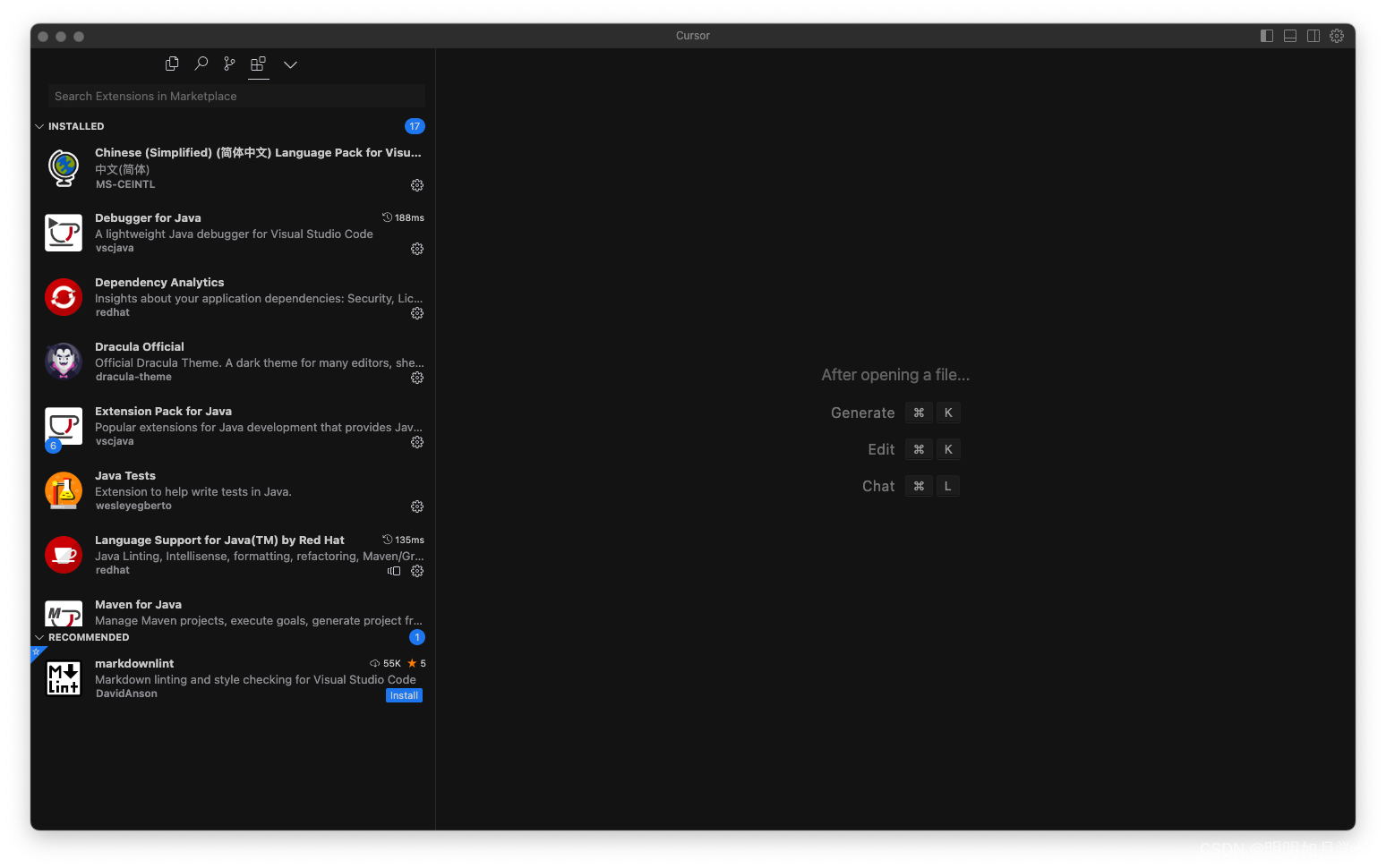Click the Dracula Official vampire logo

(64, 362)
